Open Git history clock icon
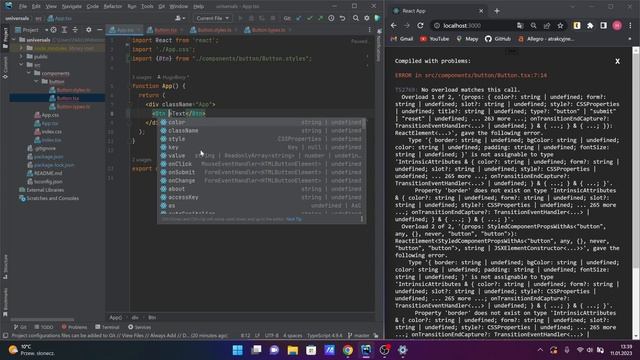 pyautogui.click(x=331, y=18)
